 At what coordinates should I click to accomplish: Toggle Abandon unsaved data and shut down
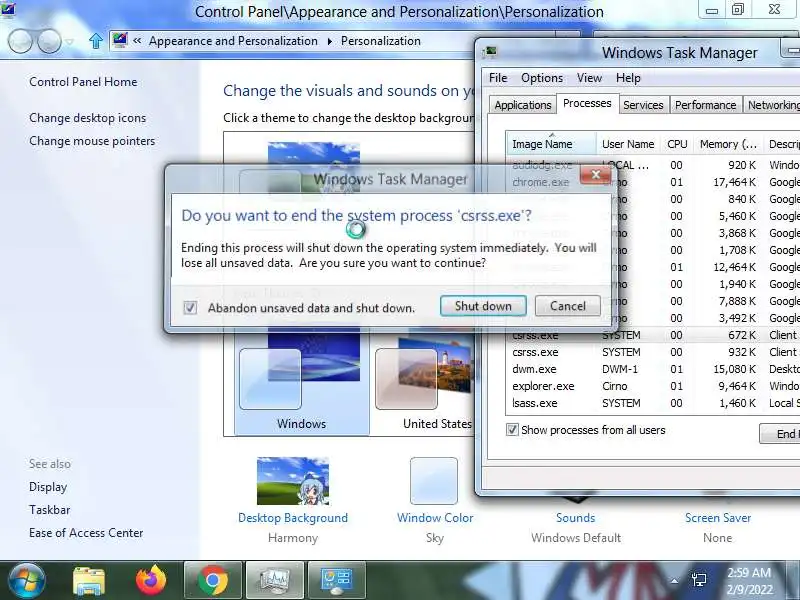pos(190,308)
